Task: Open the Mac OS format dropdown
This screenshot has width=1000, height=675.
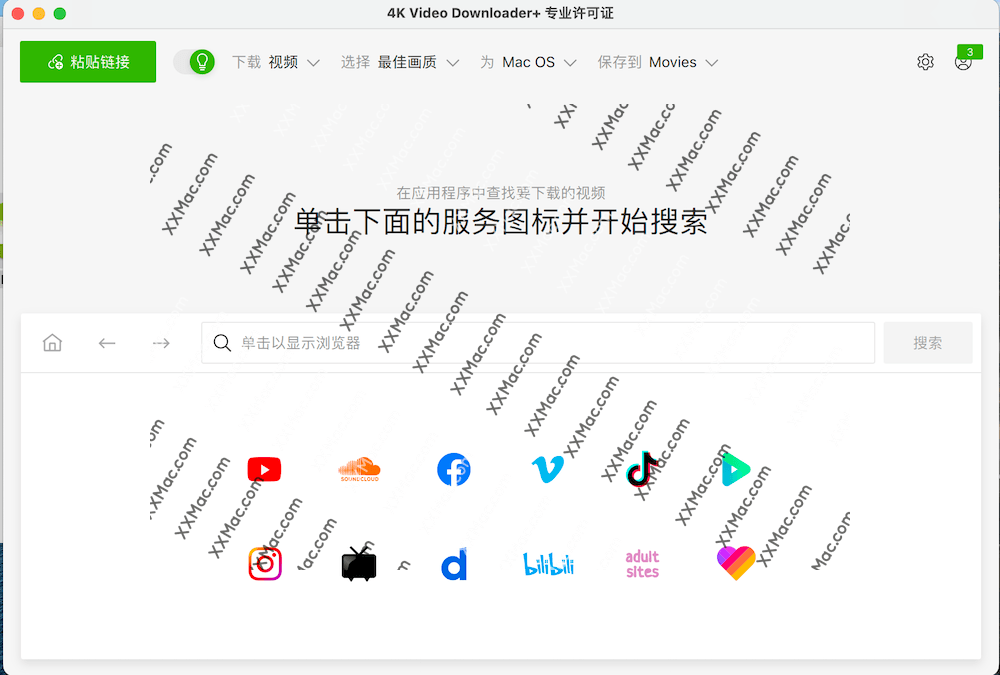Action: pyautogui.click(x=530, y=61)
